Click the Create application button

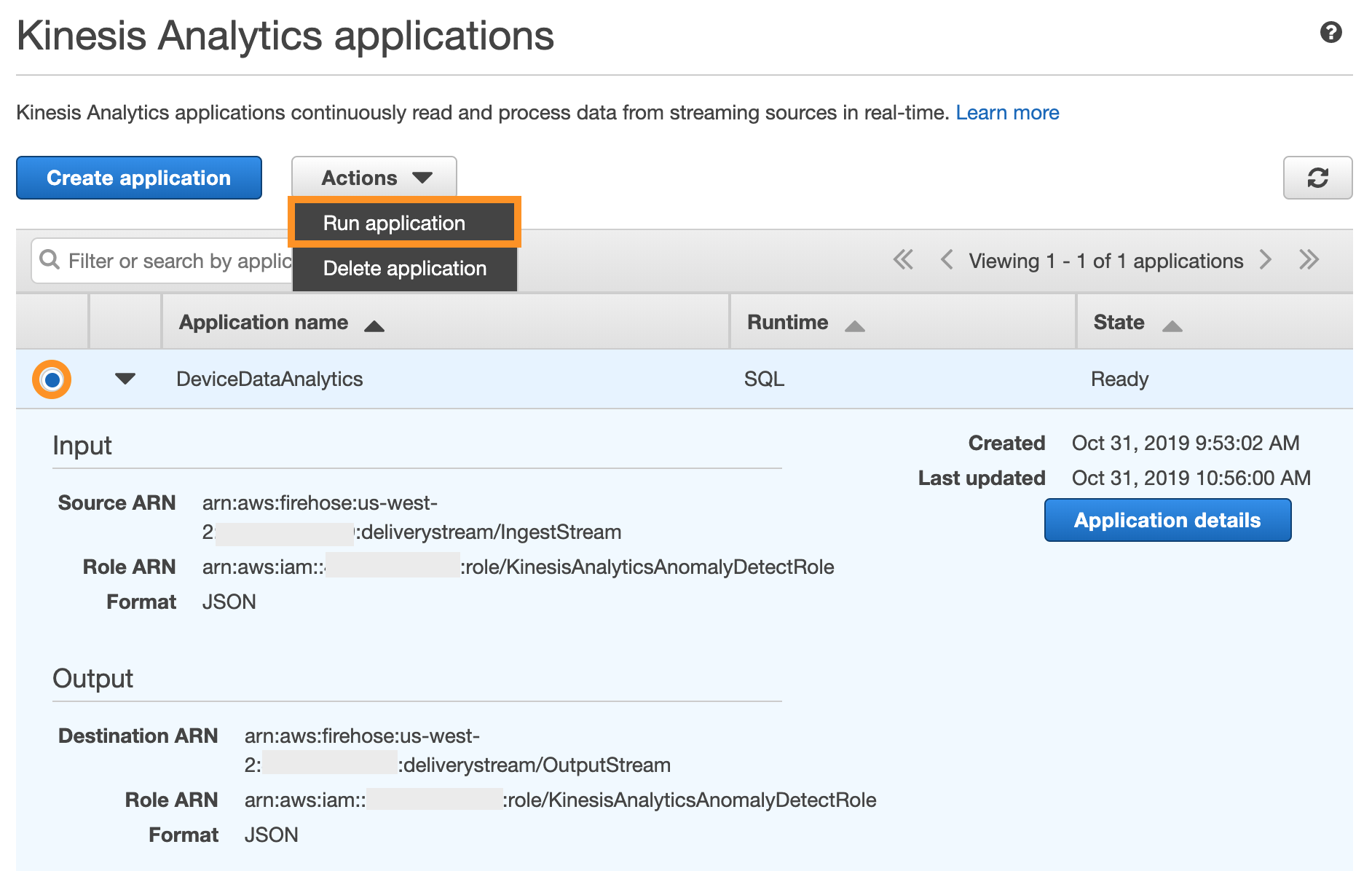(x=139, y=178)
